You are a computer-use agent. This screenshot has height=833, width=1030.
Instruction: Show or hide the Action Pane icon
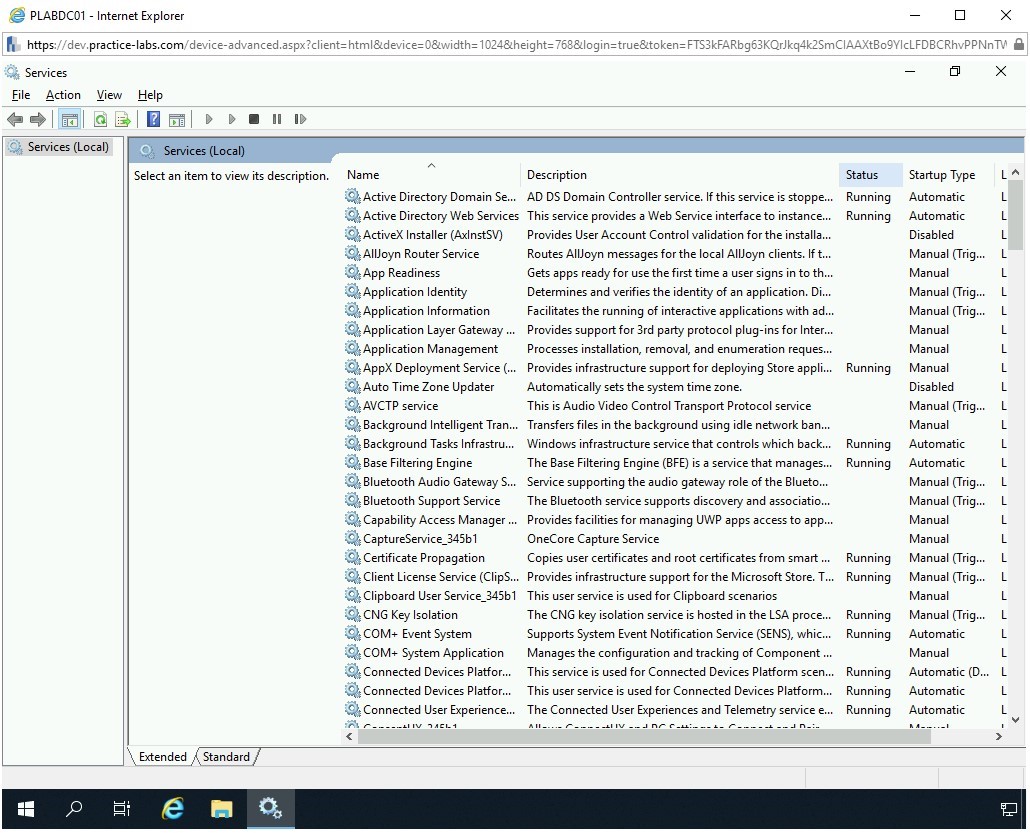177,119
